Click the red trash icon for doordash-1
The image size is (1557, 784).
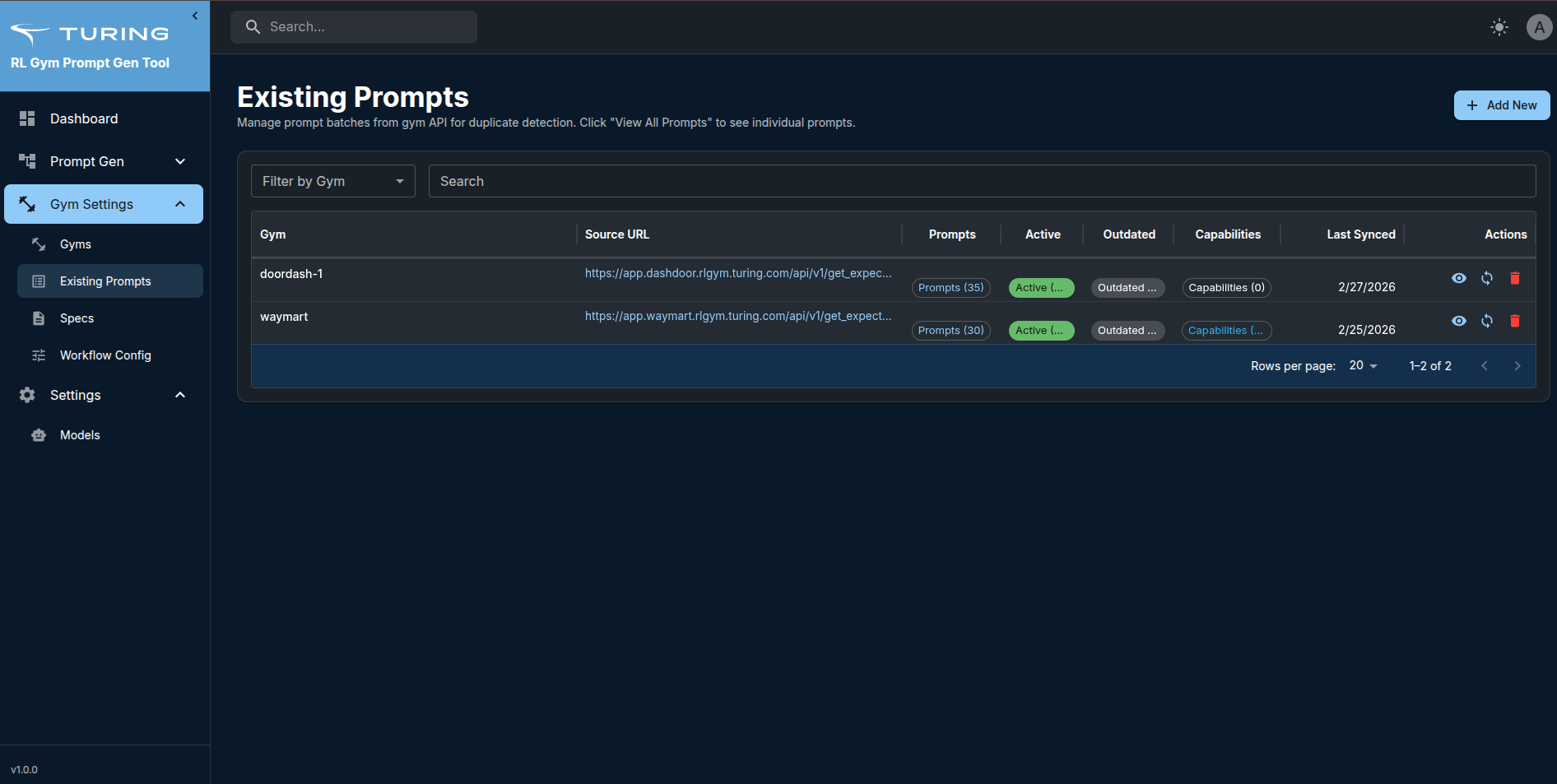(1514, 278)
